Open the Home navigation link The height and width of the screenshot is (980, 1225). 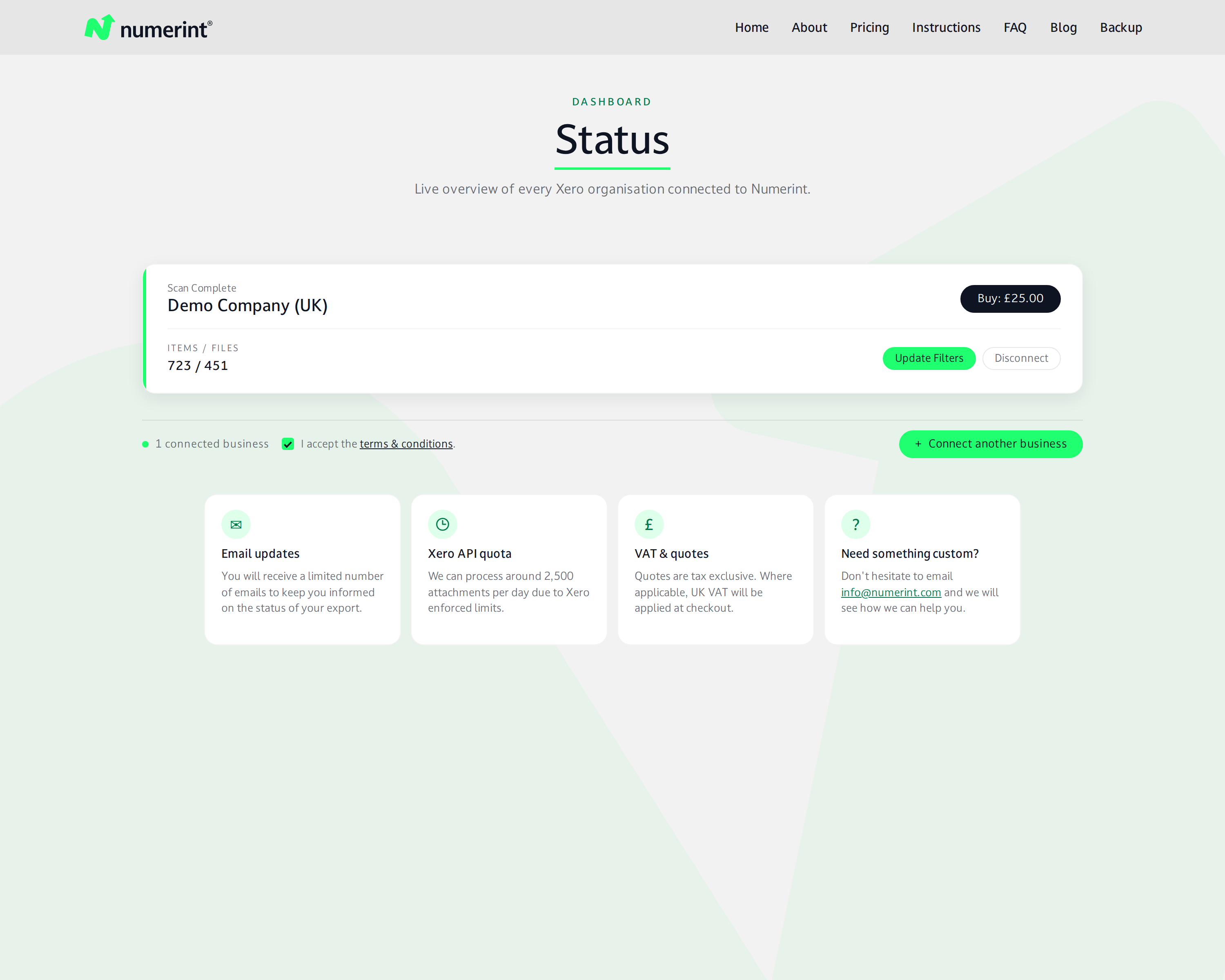click(751, 27)
